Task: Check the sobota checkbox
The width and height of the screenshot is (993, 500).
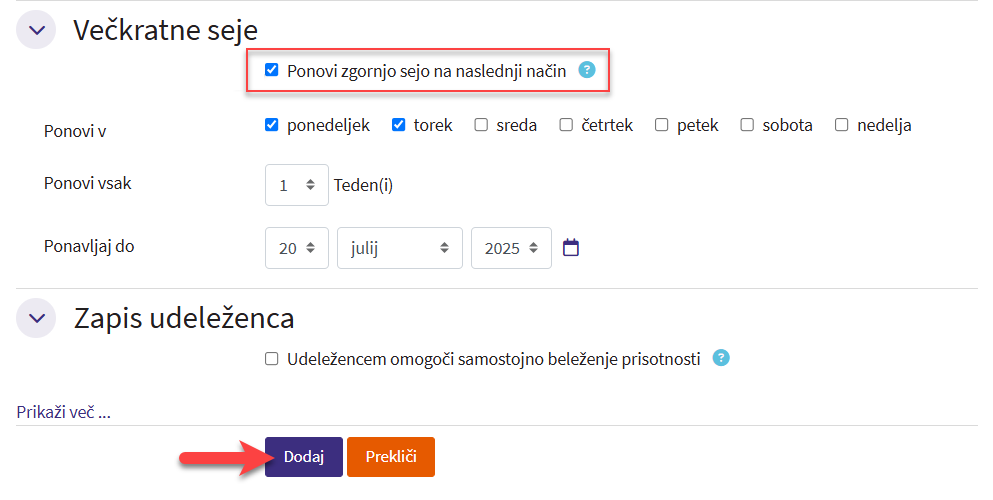Action: point(747,125)
